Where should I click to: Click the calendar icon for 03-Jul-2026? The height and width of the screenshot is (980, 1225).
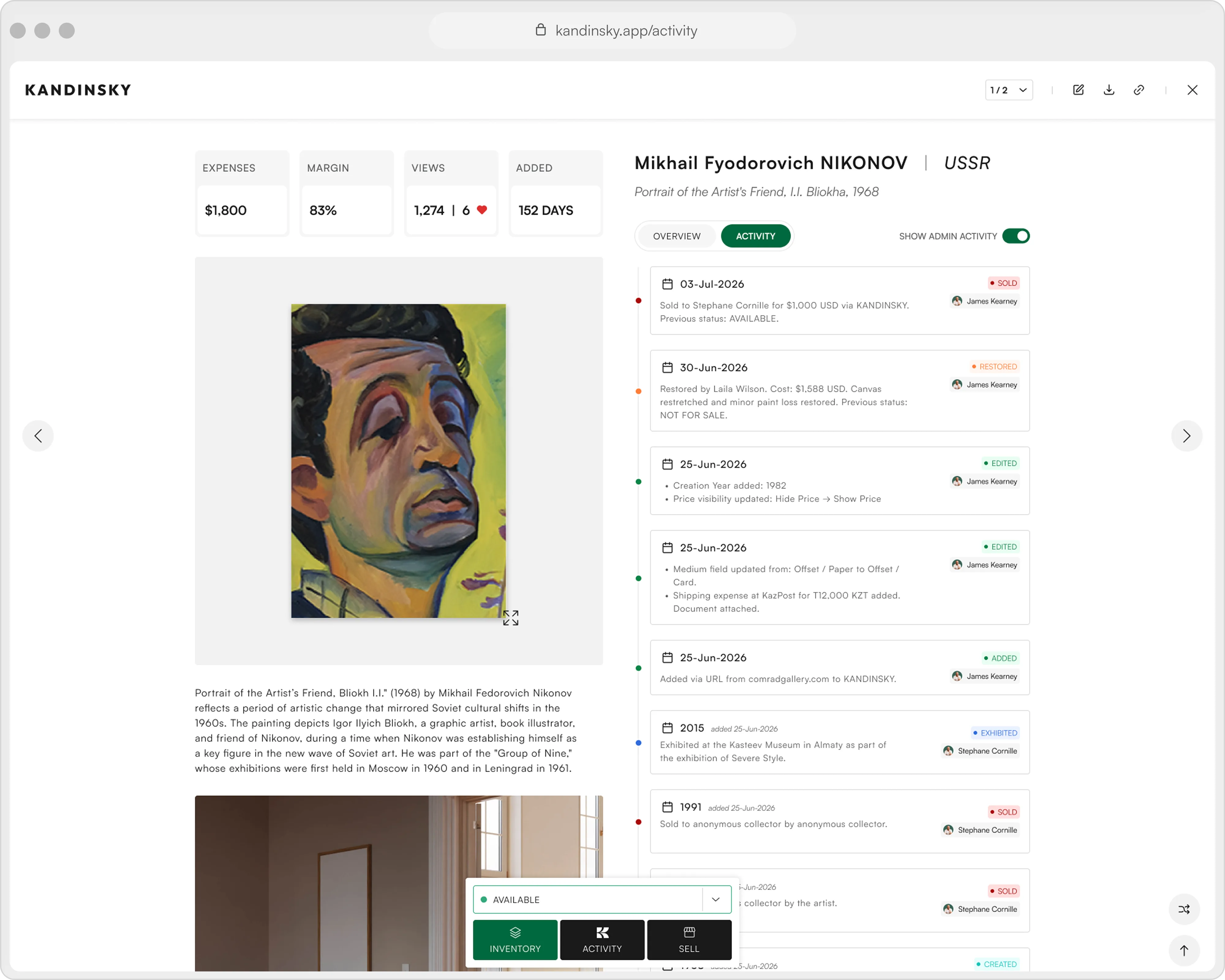click(x=667, y=284)
